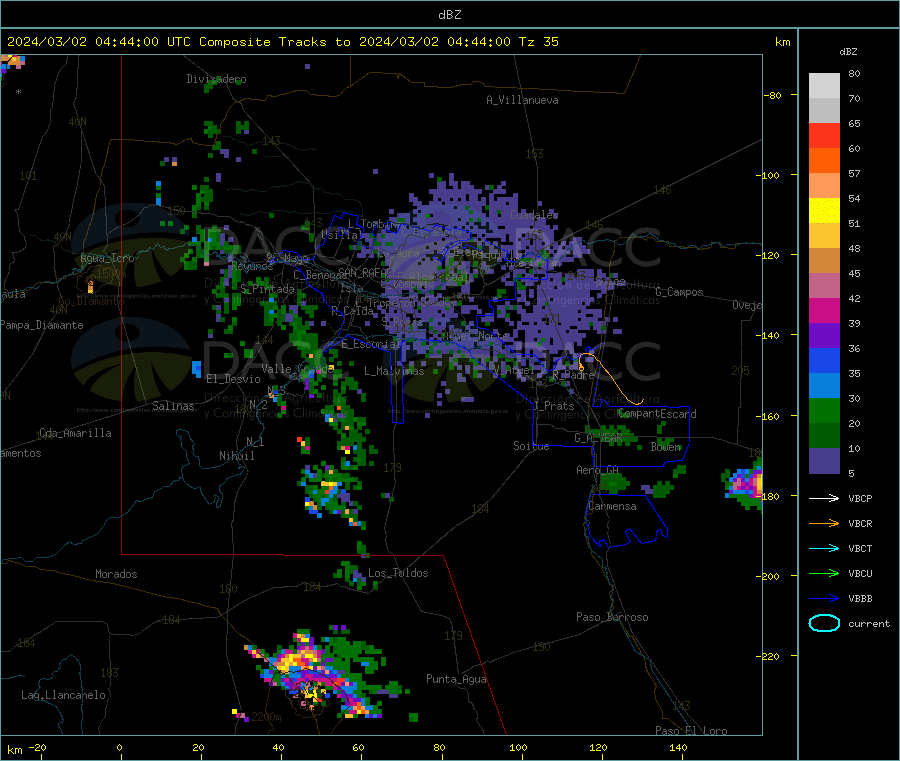Click the -80 km y-axis tick label

tap(772, 95)
